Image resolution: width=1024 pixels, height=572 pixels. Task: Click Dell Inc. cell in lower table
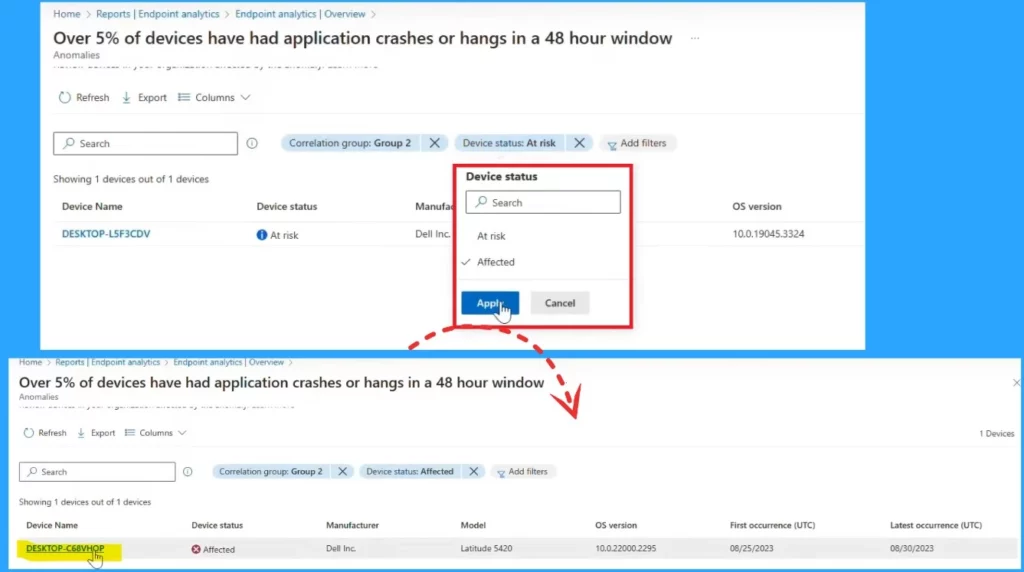341,548
